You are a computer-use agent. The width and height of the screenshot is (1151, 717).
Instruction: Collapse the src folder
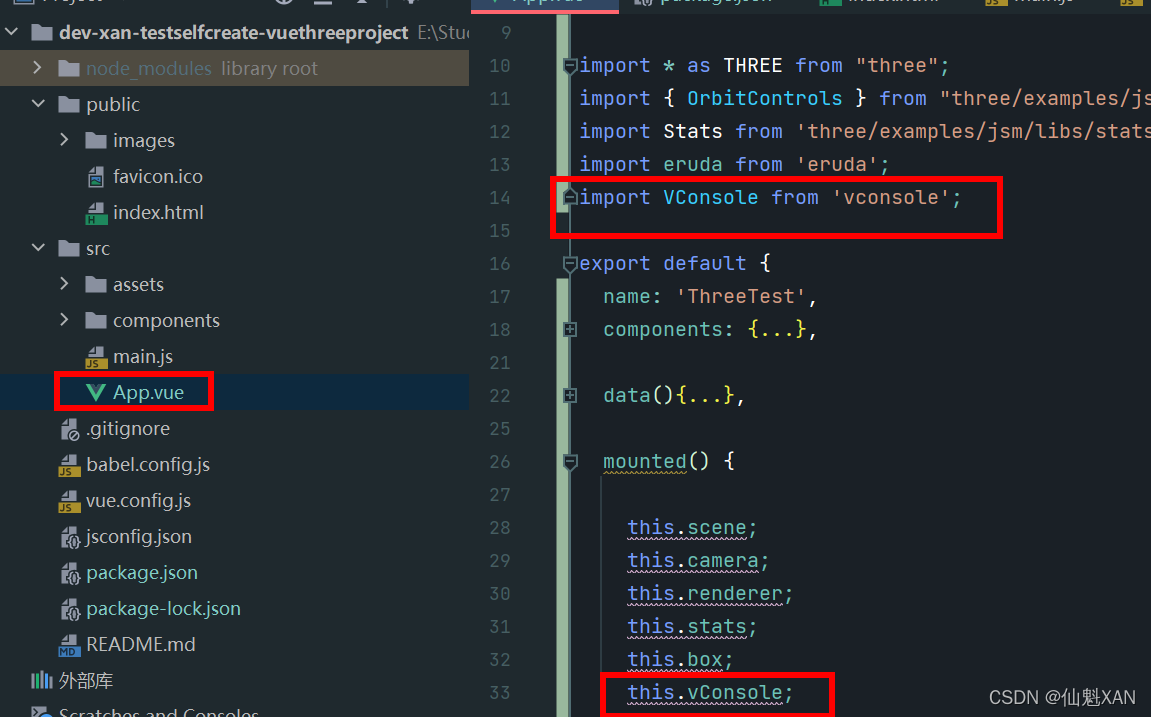click(x=38, y=248)
